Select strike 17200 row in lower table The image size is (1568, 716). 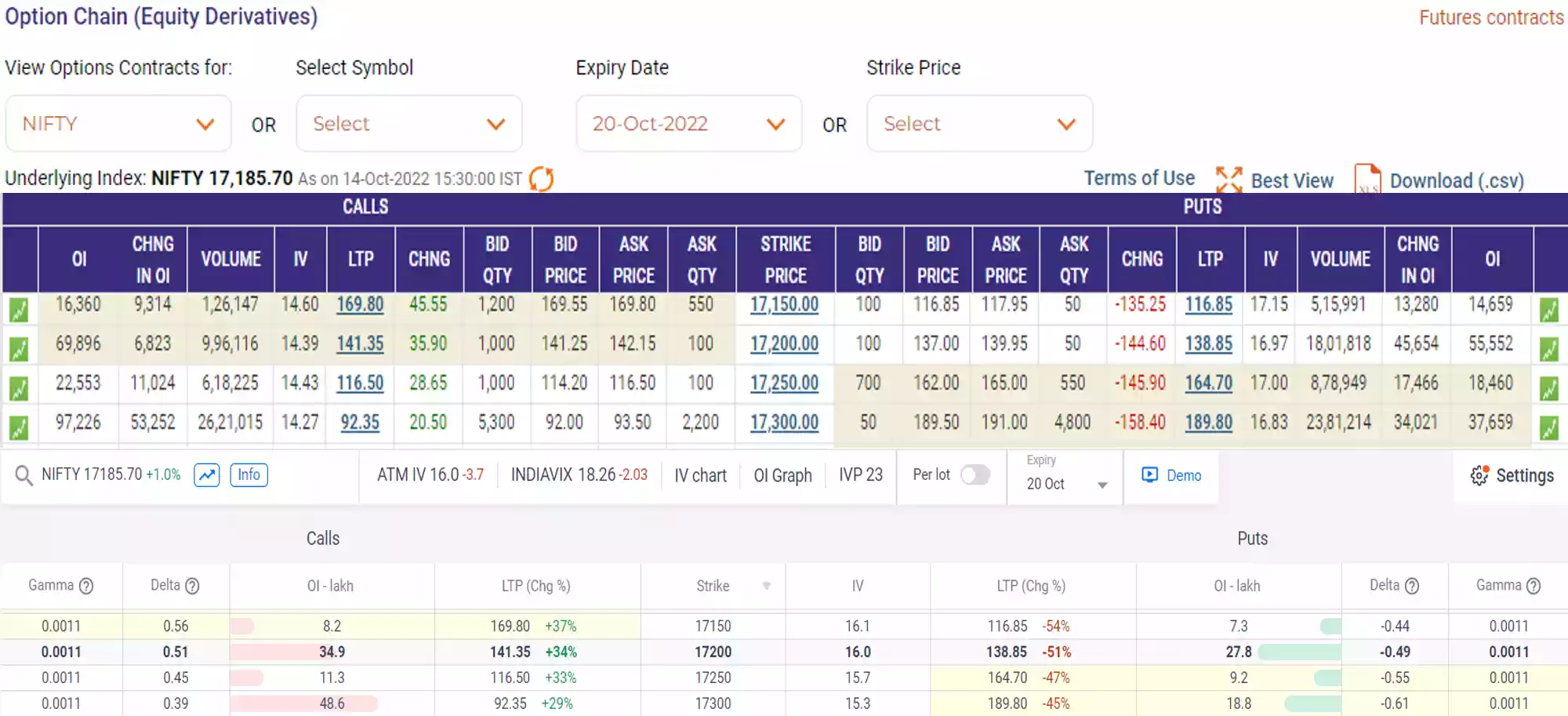tap(784, 652)
